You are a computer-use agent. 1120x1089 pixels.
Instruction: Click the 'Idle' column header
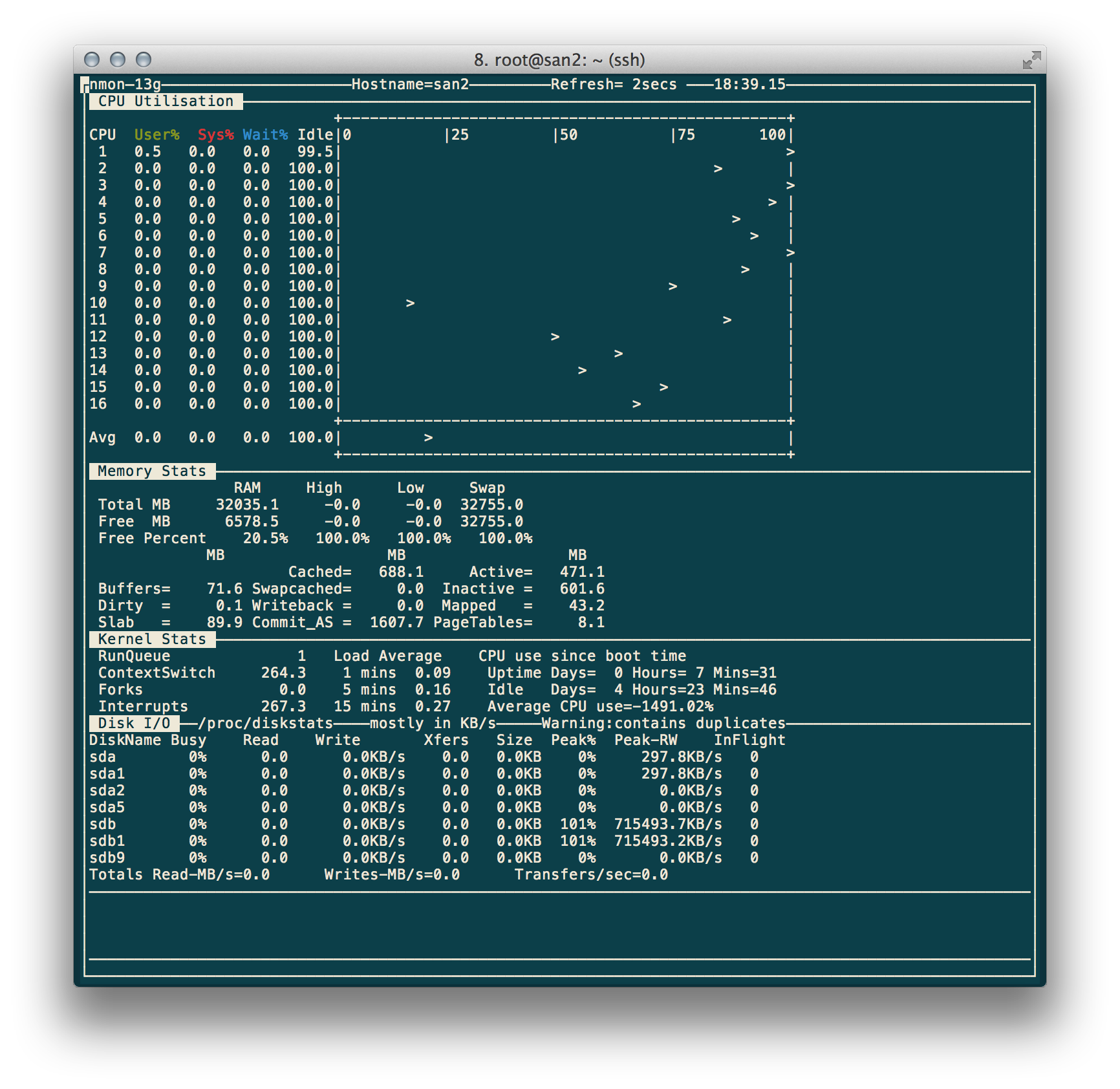tap(315, 135)
